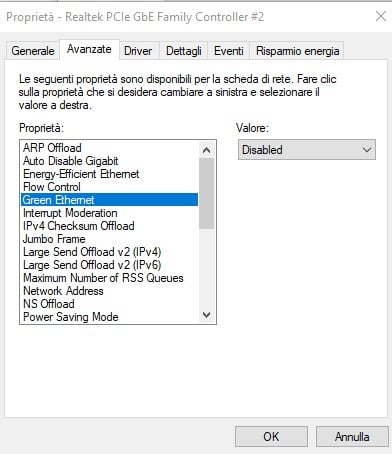The width and height of the screenshot is (392, 454).
Task: Select Energy-Efficient Ethernet property
Action: point(110,174)
